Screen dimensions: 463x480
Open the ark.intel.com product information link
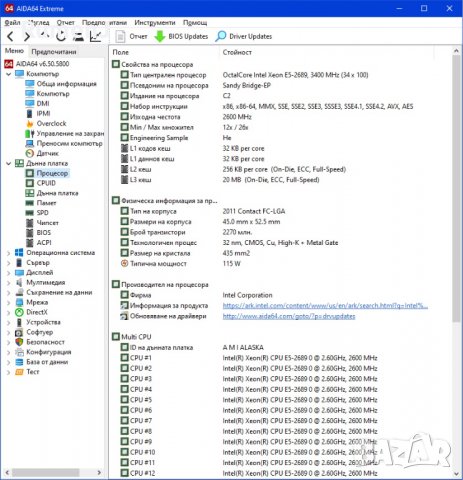click(325, 306)
